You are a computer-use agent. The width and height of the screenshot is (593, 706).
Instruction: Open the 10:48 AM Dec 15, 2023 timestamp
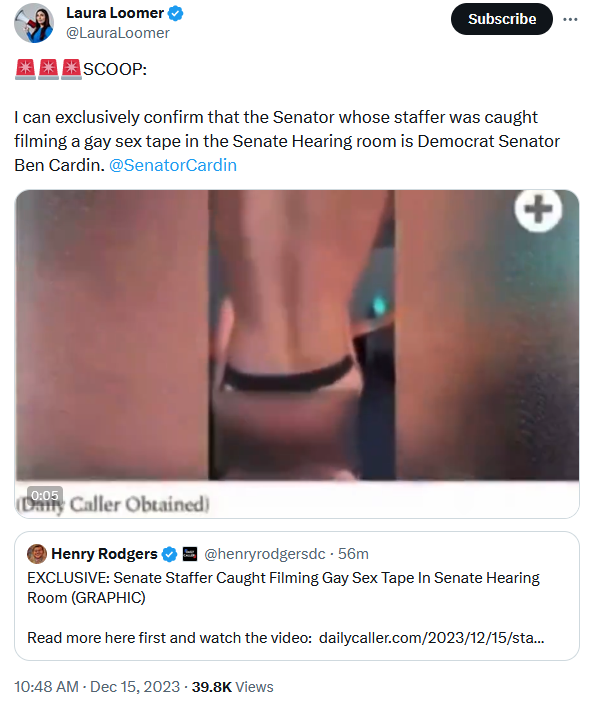coord(97,687)
